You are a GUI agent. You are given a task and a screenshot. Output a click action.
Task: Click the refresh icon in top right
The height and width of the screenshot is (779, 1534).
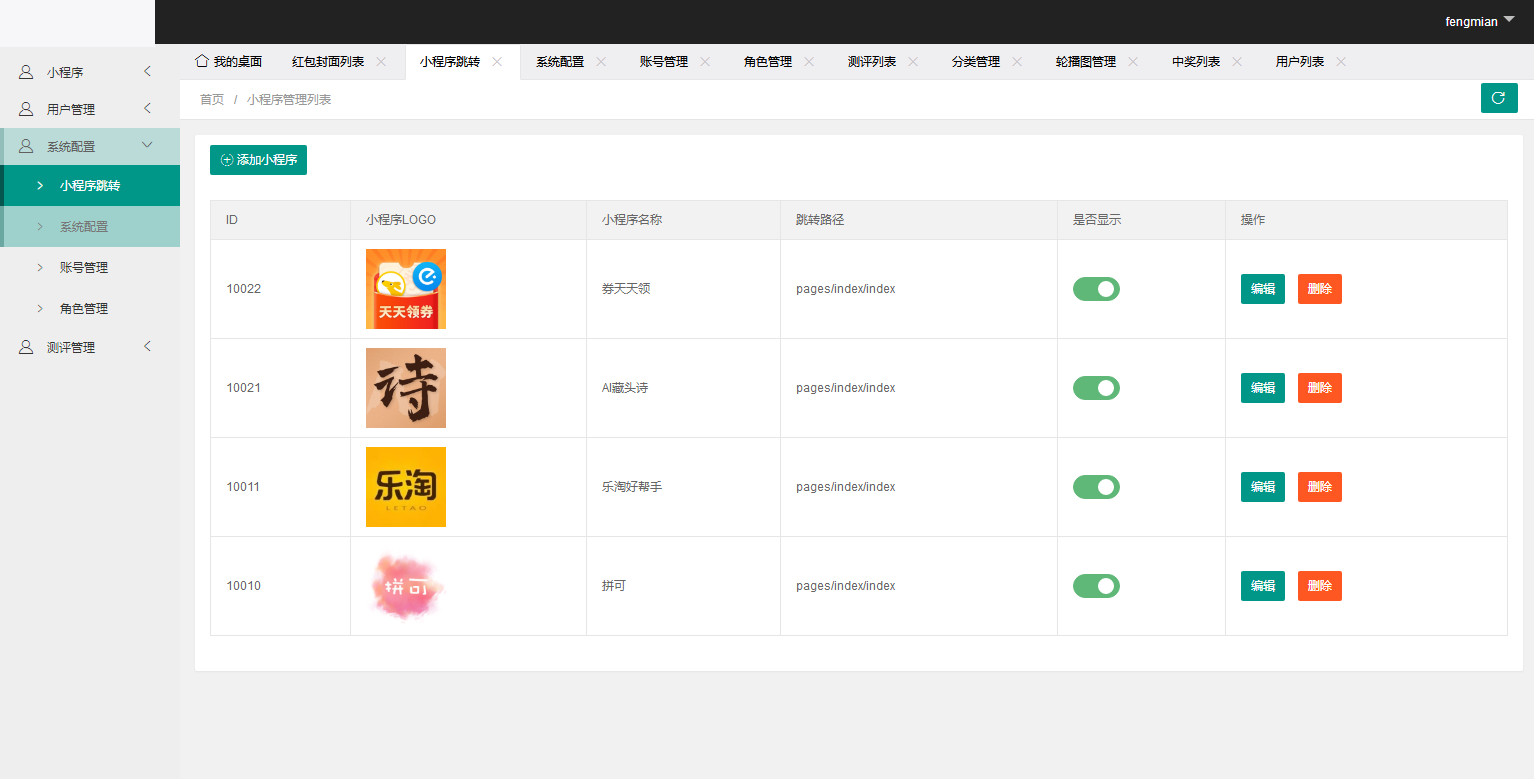click(x=1498, y=98)
